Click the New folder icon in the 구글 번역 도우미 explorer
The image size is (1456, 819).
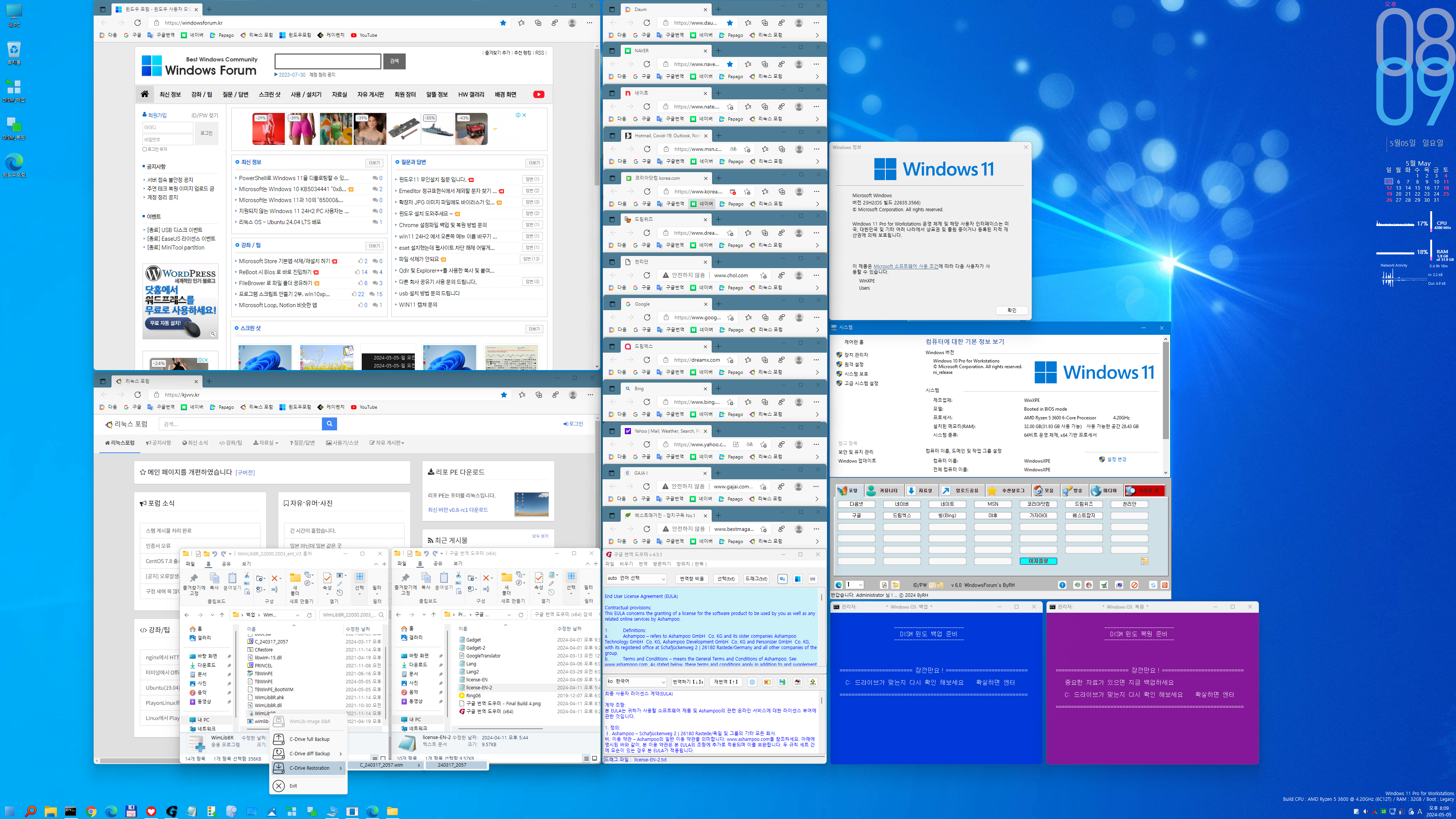pyautogui.click(x=507, y=577)
